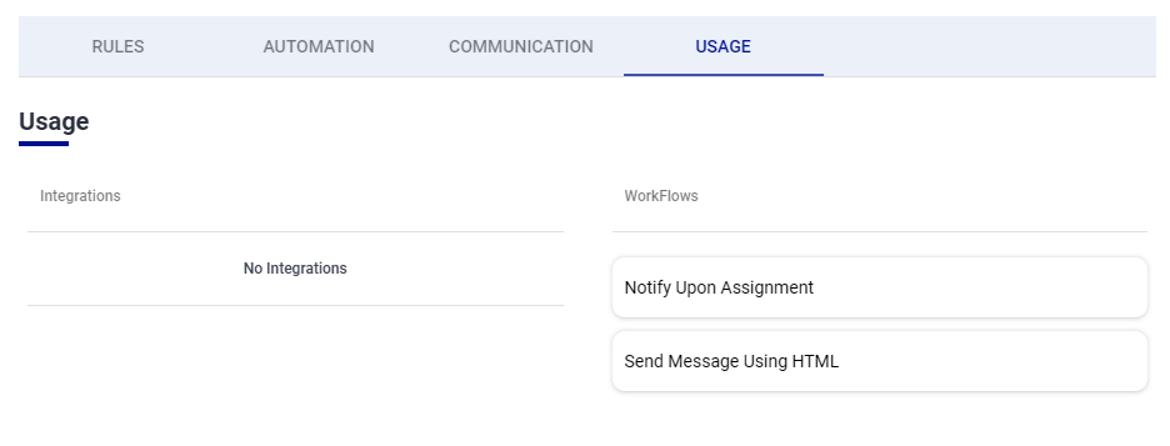Open the Send Message Using HTML workflow

[731, 362]
